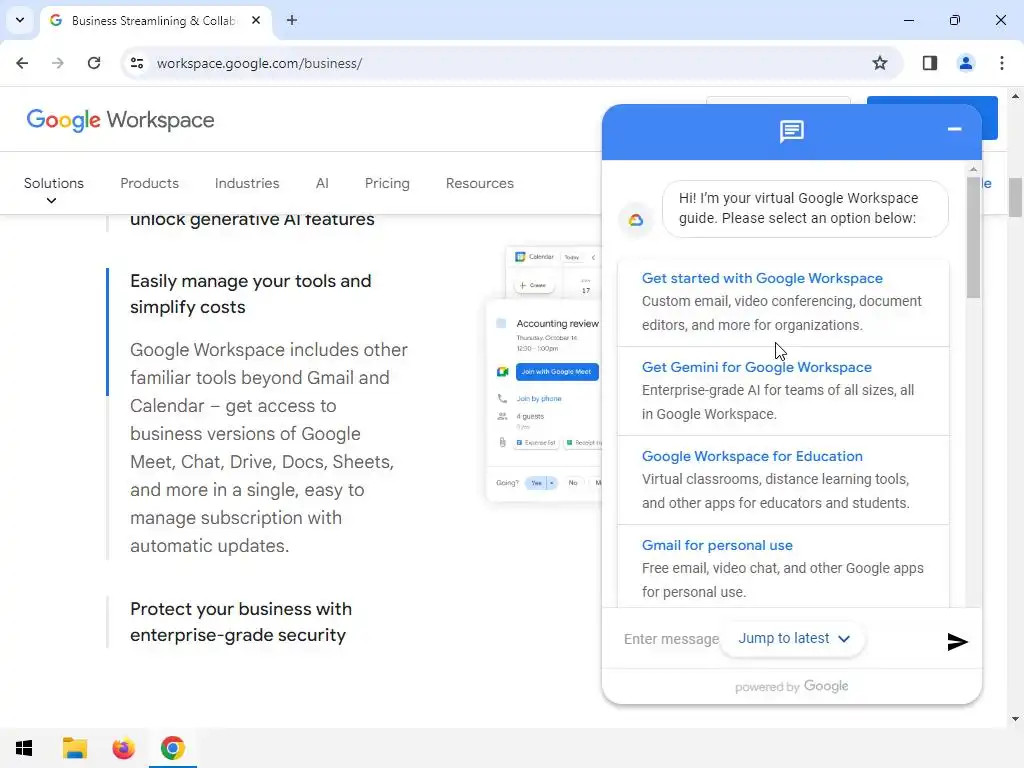Minimize the chat widget
The width and height of the screenshot is (1024, 768).
tap(954, 129)
